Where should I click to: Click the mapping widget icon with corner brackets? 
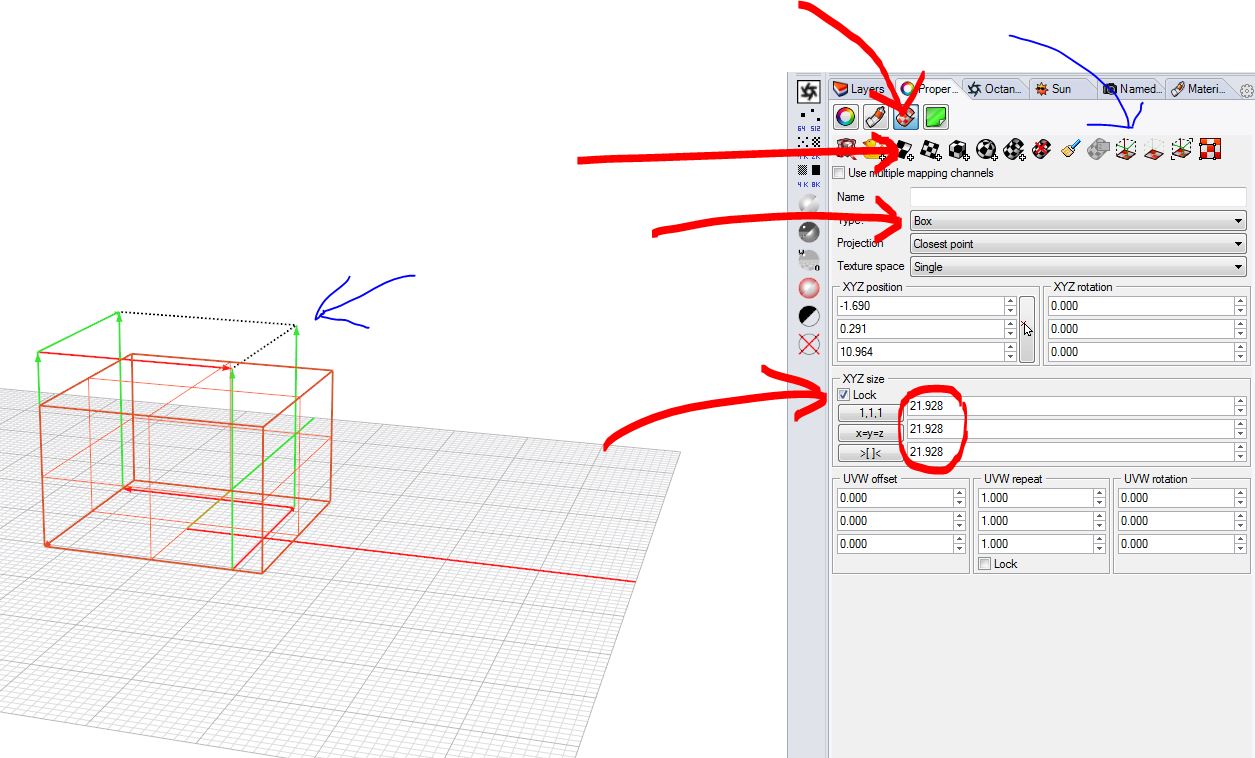tap(1182, 150)
